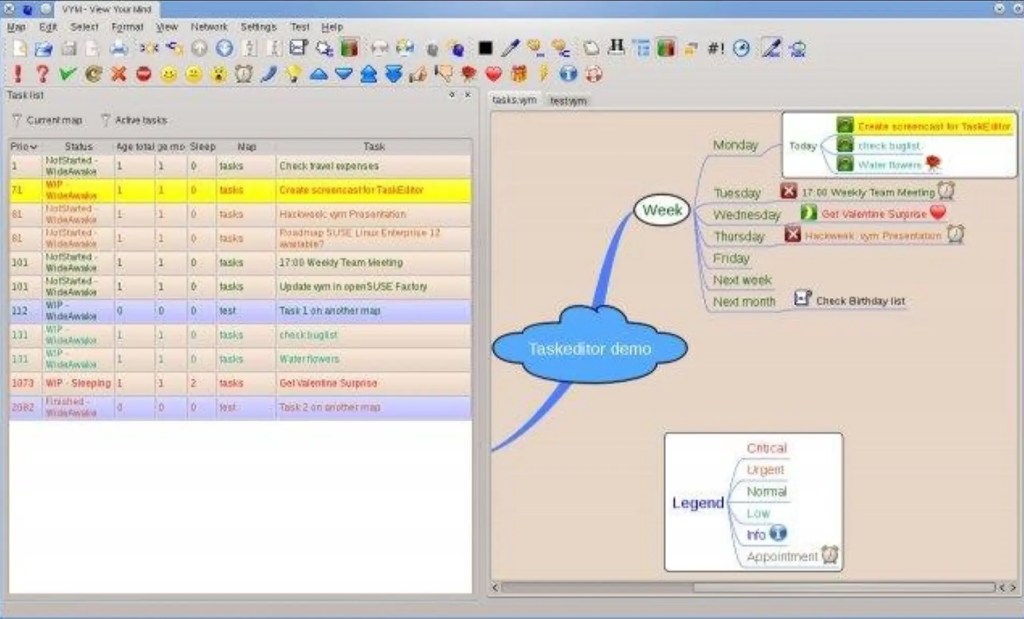Click the blue info flag icon
The height and width of the screenshot is (619, 1024).
click(568, 73)
